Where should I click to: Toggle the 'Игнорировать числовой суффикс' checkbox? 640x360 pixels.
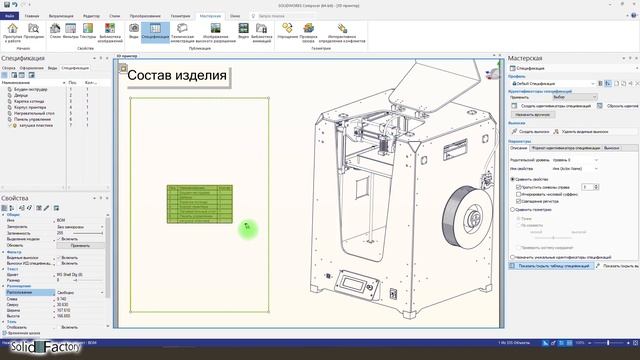(518, 194)
